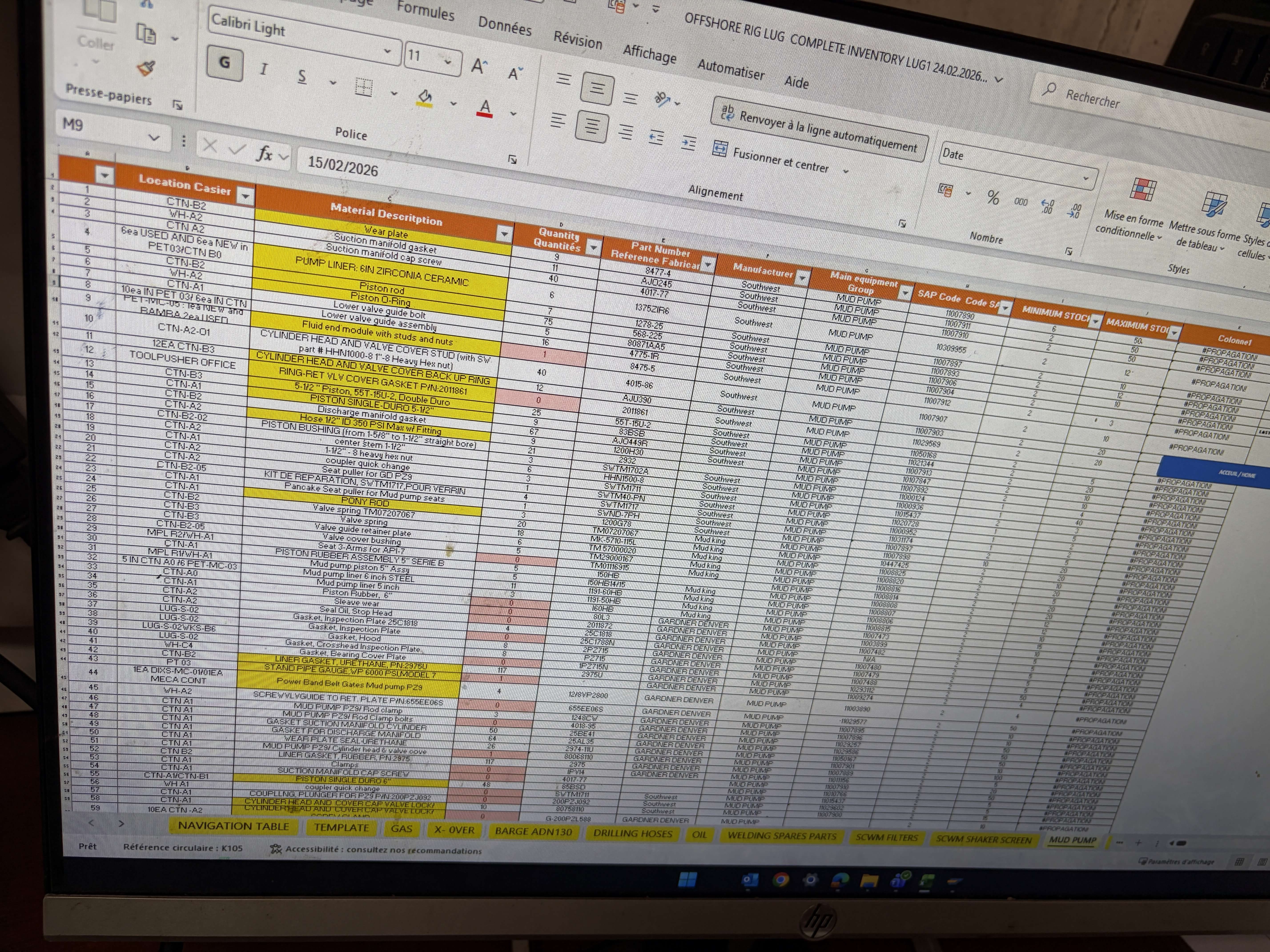Open the Manufacturer column filter dropdown
Screen dimensions: 1270x952
[x=802, y=278]
